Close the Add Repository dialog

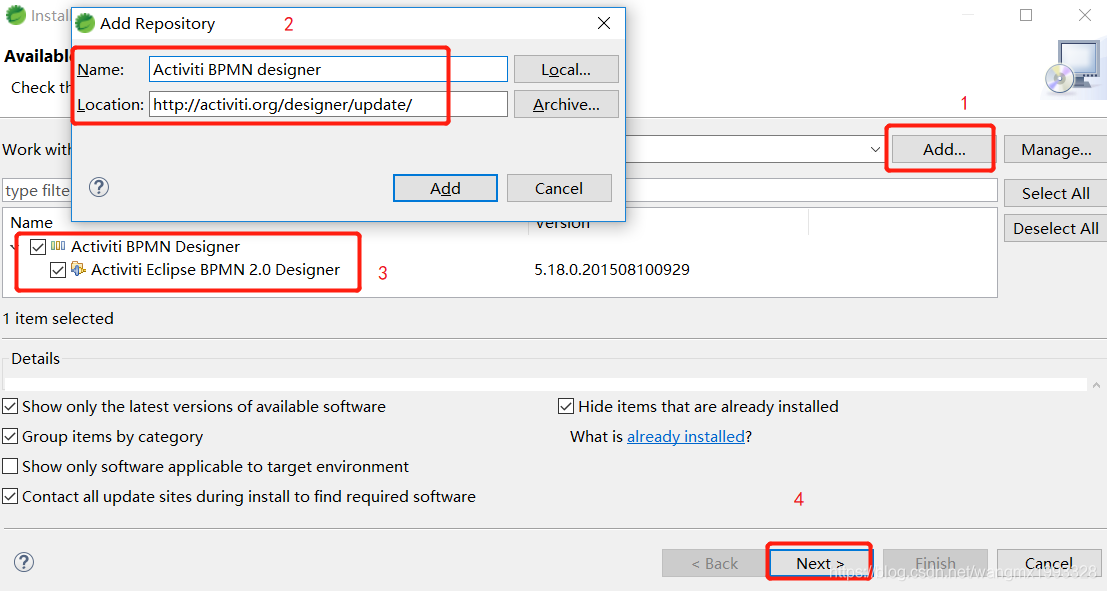(x=604, y=23)
